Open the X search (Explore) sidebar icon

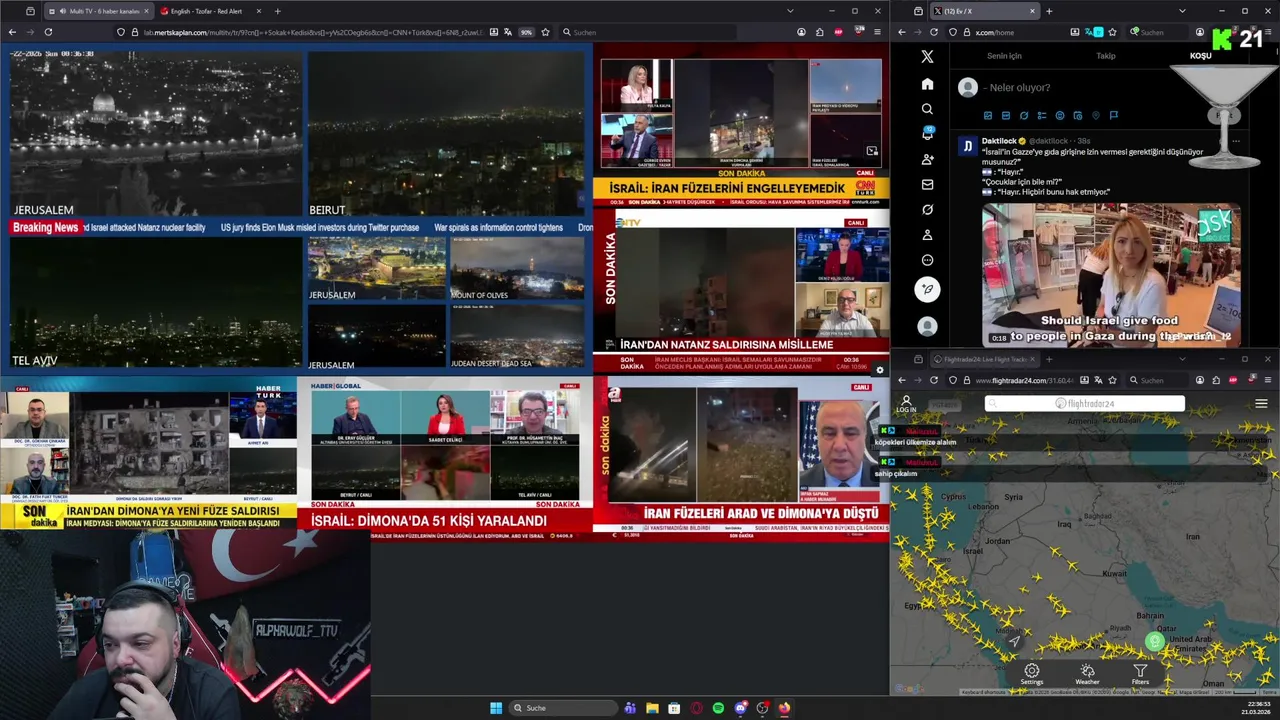pos(927,109)
